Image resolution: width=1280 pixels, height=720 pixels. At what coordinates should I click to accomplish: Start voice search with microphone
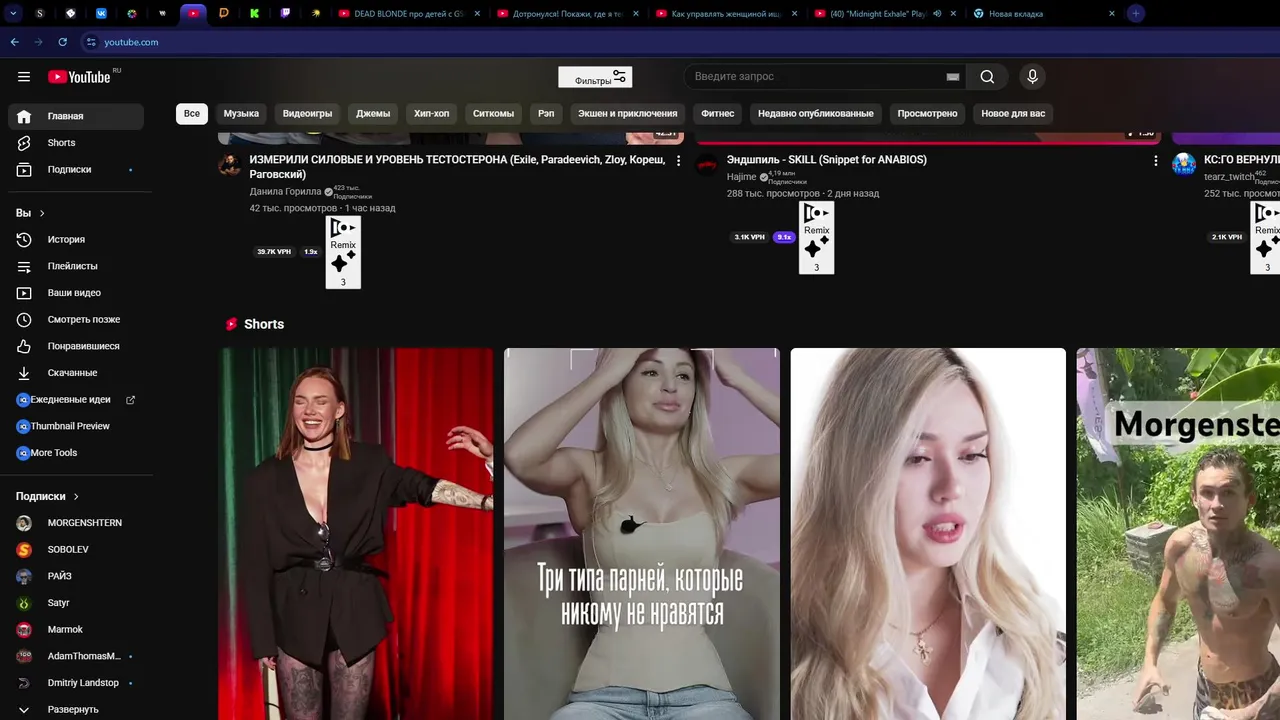pyautogui.click(x=1032, y=77)
